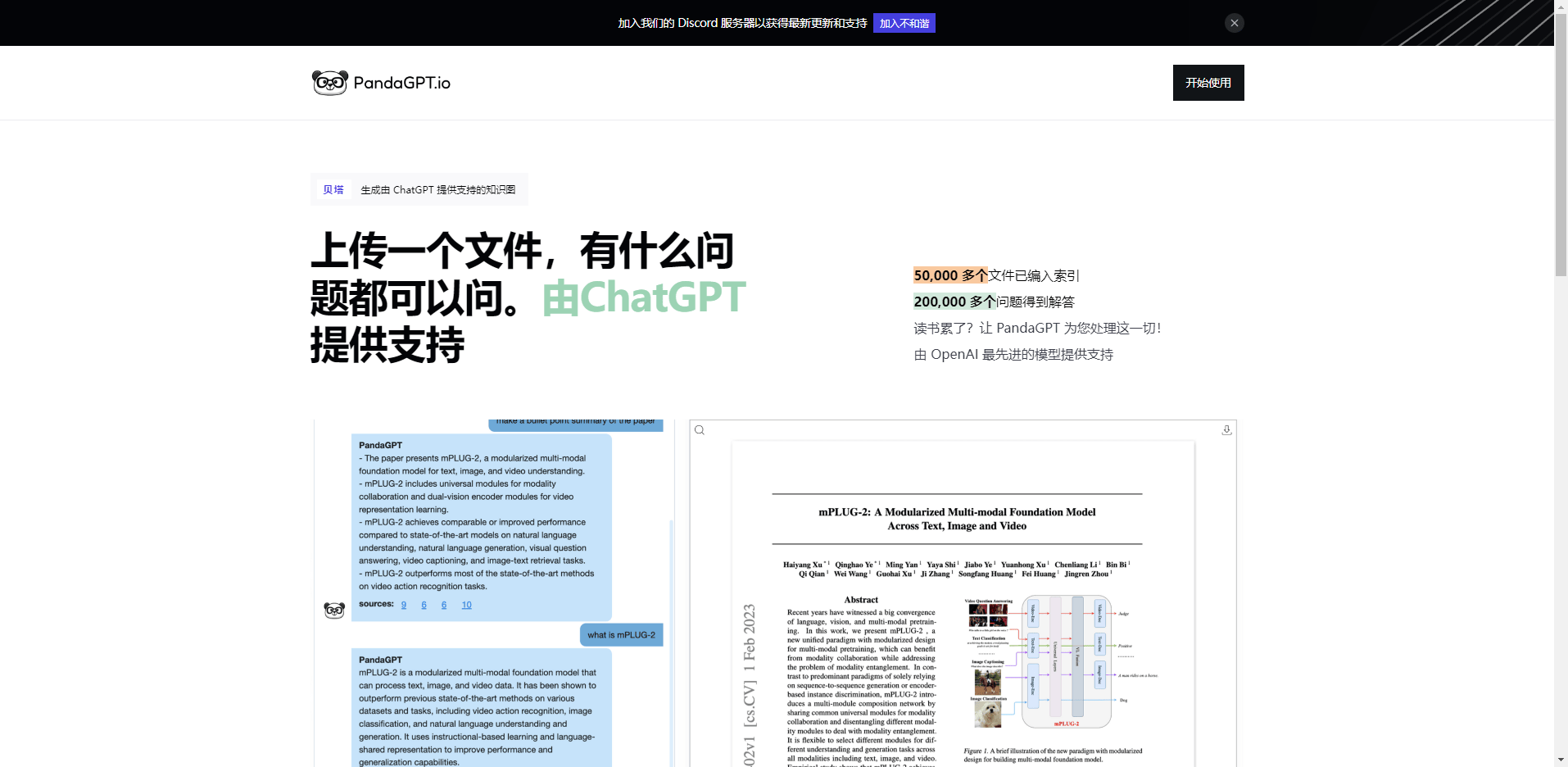Click the green 由ChatGPT headline text
Image resolution: width=1568 pixels, height=767 pixels.
644,297
